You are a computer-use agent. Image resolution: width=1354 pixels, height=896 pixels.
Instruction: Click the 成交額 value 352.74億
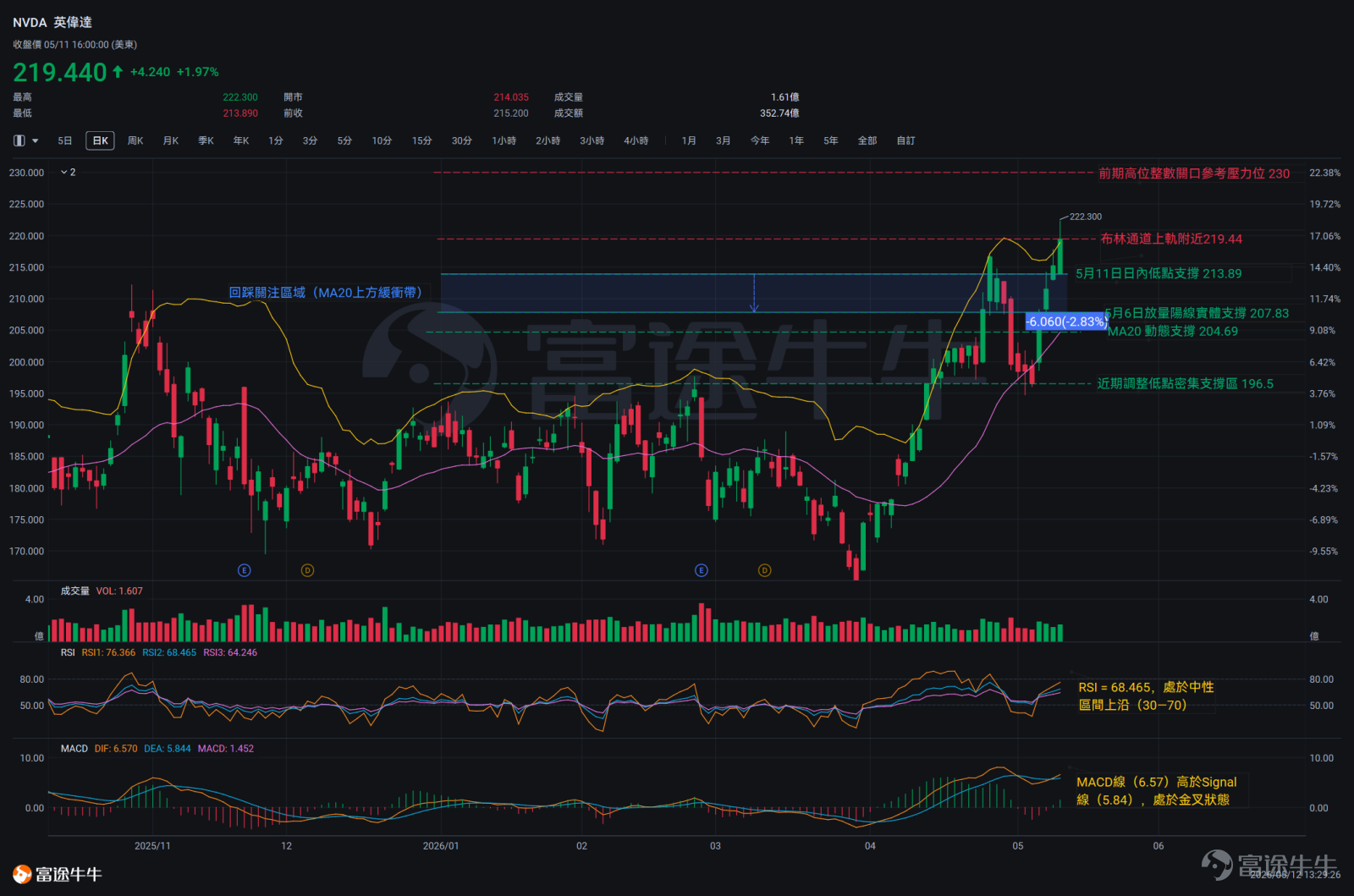pyautogui.click(x=779, y=113)
